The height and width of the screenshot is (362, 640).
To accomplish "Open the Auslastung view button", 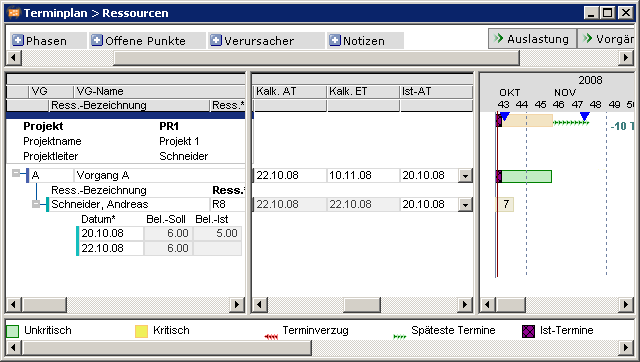I will [x=532, y=39].
